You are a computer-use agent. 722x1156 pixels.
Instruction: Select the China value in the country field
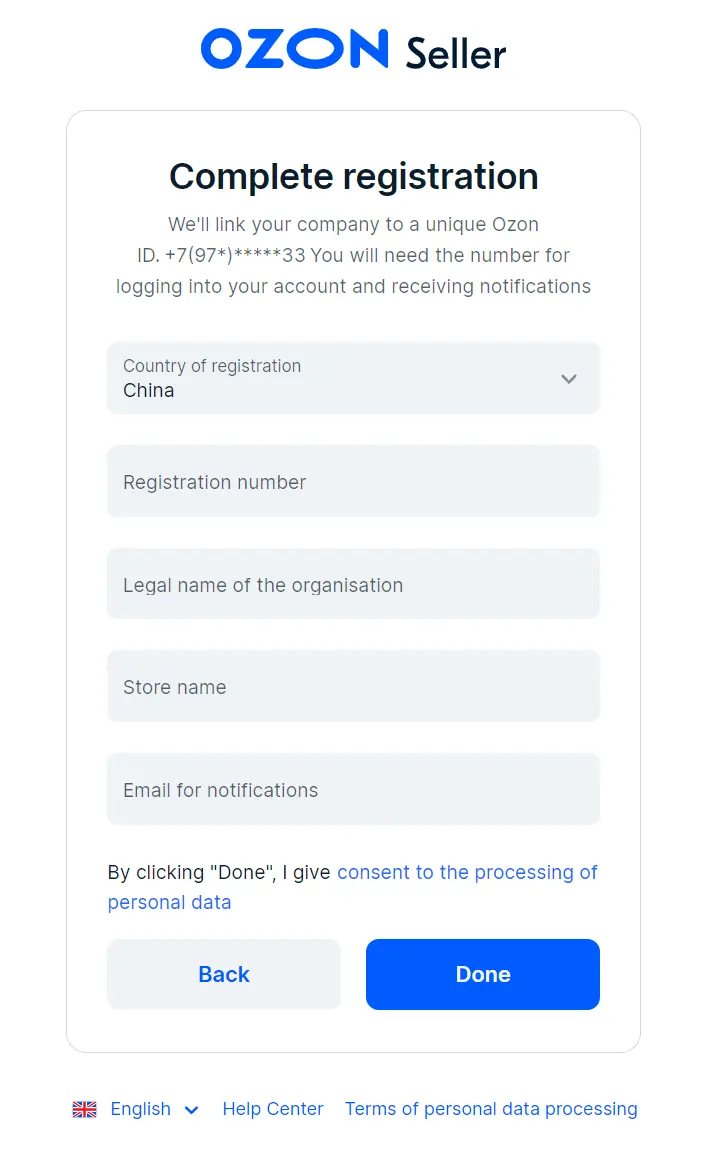coord(149,391)
